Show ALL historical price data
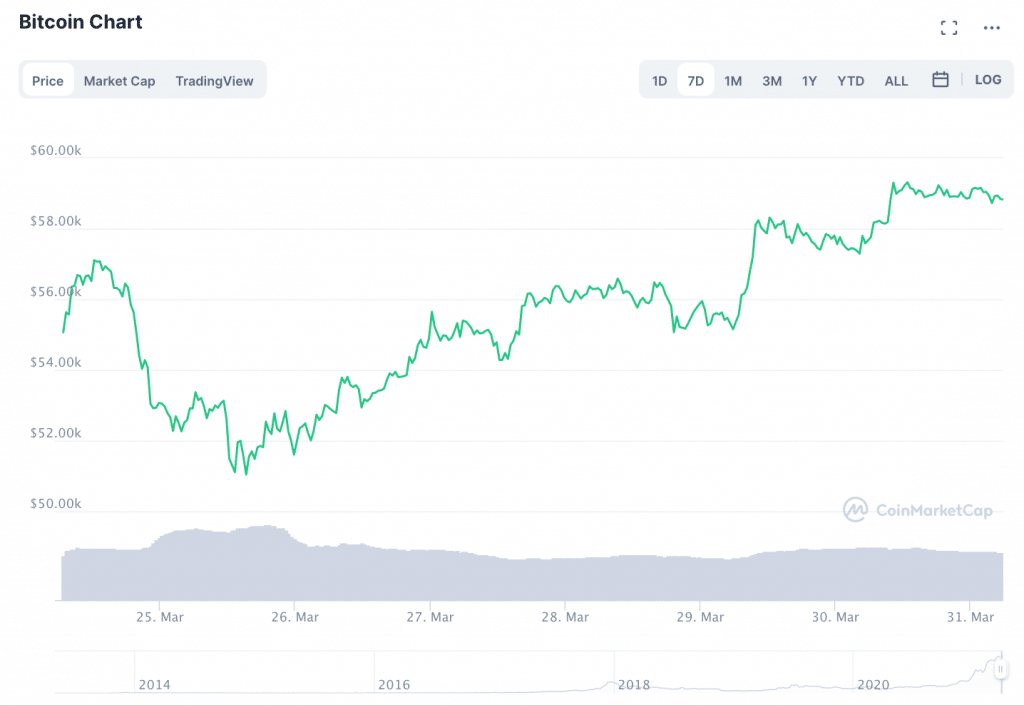 pyautogui.click(x=896, y=81)
